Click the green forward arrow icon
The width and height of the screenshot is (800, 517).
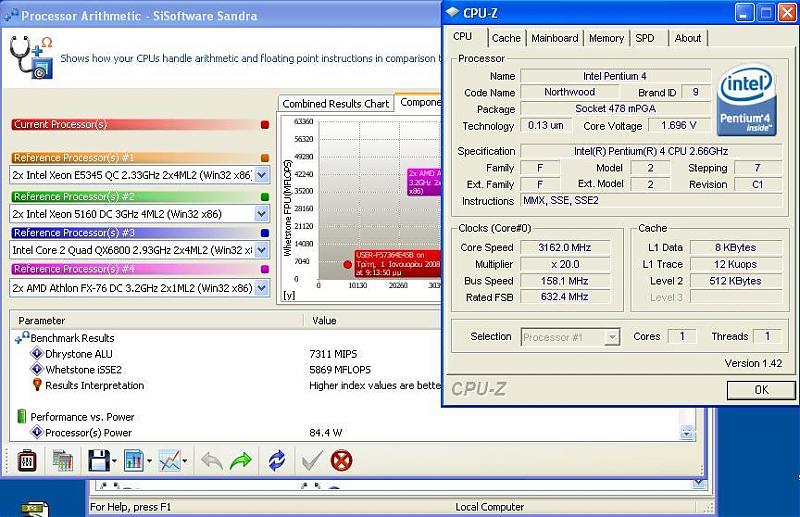241,461
